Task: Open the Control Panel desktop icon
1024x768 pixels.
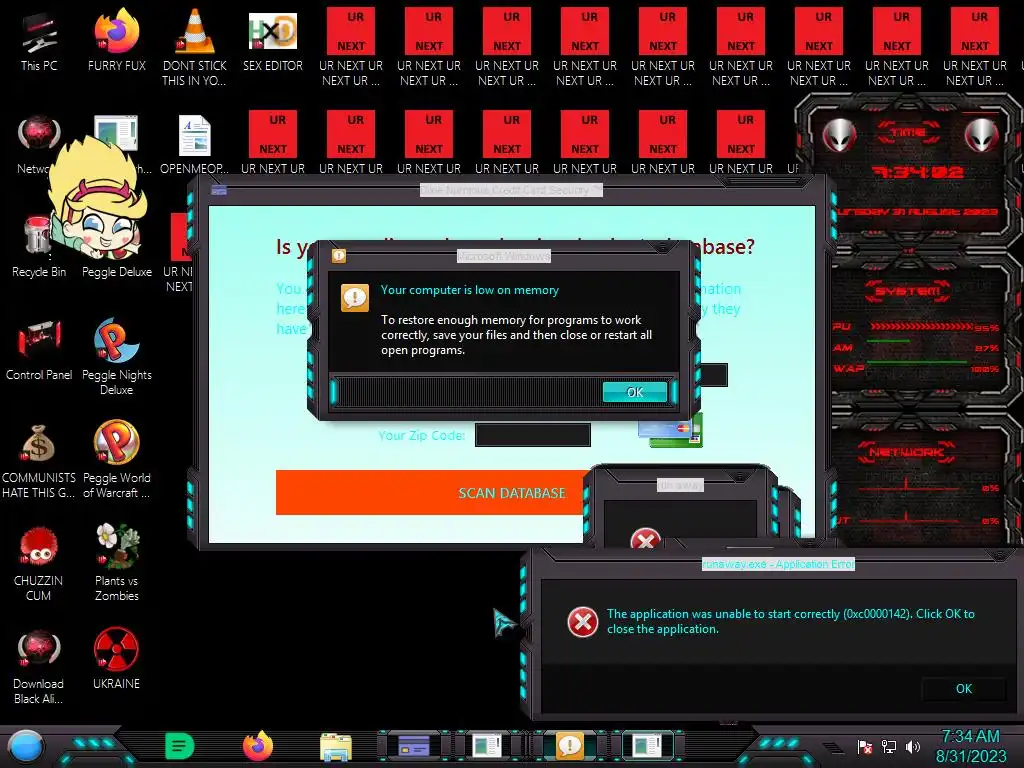Action: (39, 349)
